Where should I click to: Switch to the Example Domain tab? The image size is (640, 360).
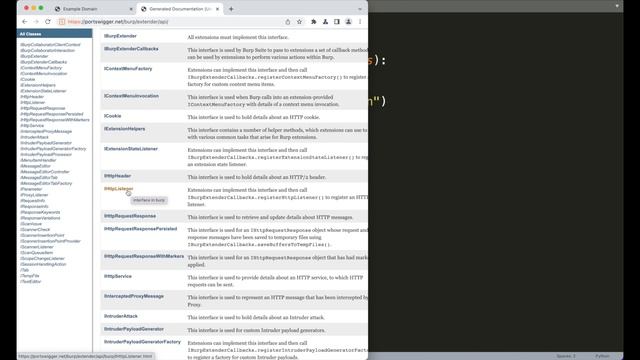tap(94, 9)
